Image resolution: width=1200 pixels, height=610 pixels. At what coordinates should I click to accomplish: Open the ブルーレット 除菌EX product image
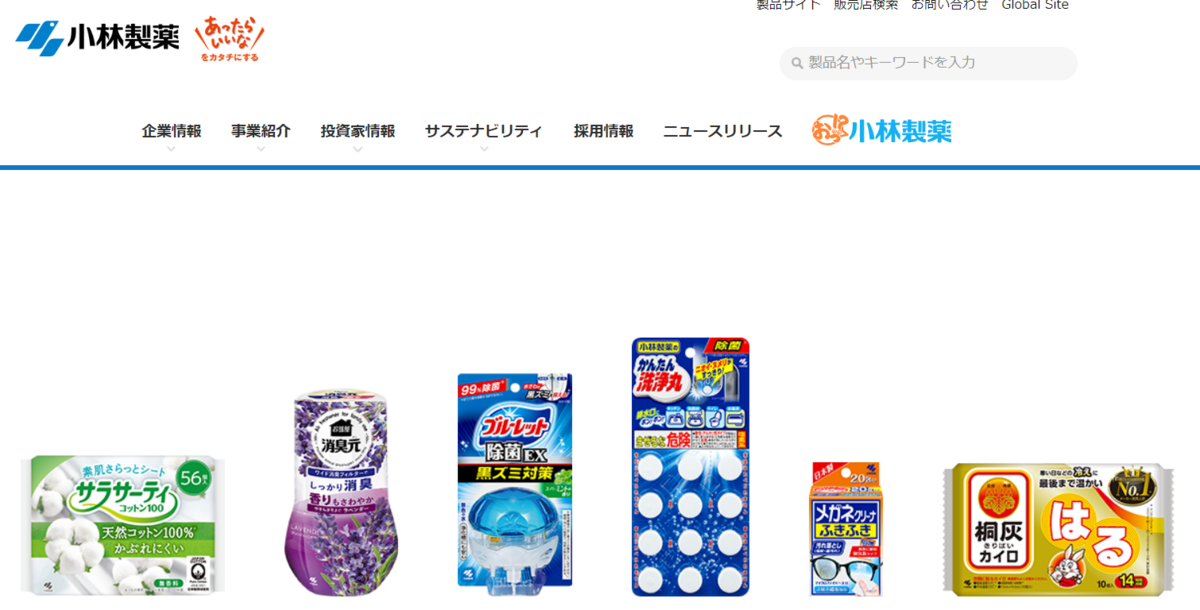tap(515, 484)
